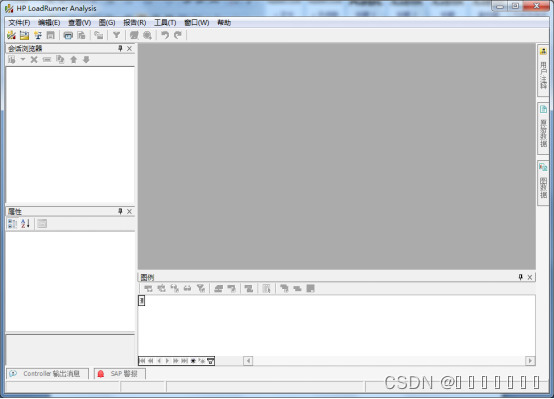
Task: Click the glasses icon in 图例 toolbar
Action: pos(187,289)
